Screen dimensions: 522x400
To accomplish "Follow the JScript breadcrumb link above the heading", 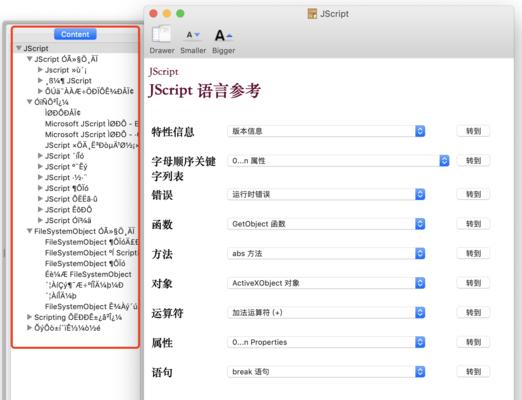I will point(163,72).
